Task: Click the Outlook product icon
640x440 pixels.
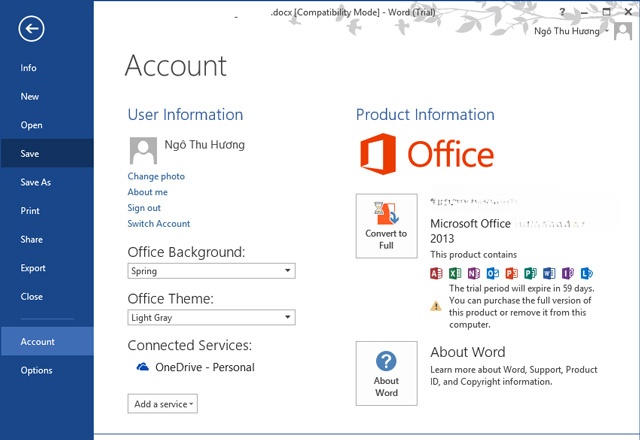Action: (x=493, y=273)
